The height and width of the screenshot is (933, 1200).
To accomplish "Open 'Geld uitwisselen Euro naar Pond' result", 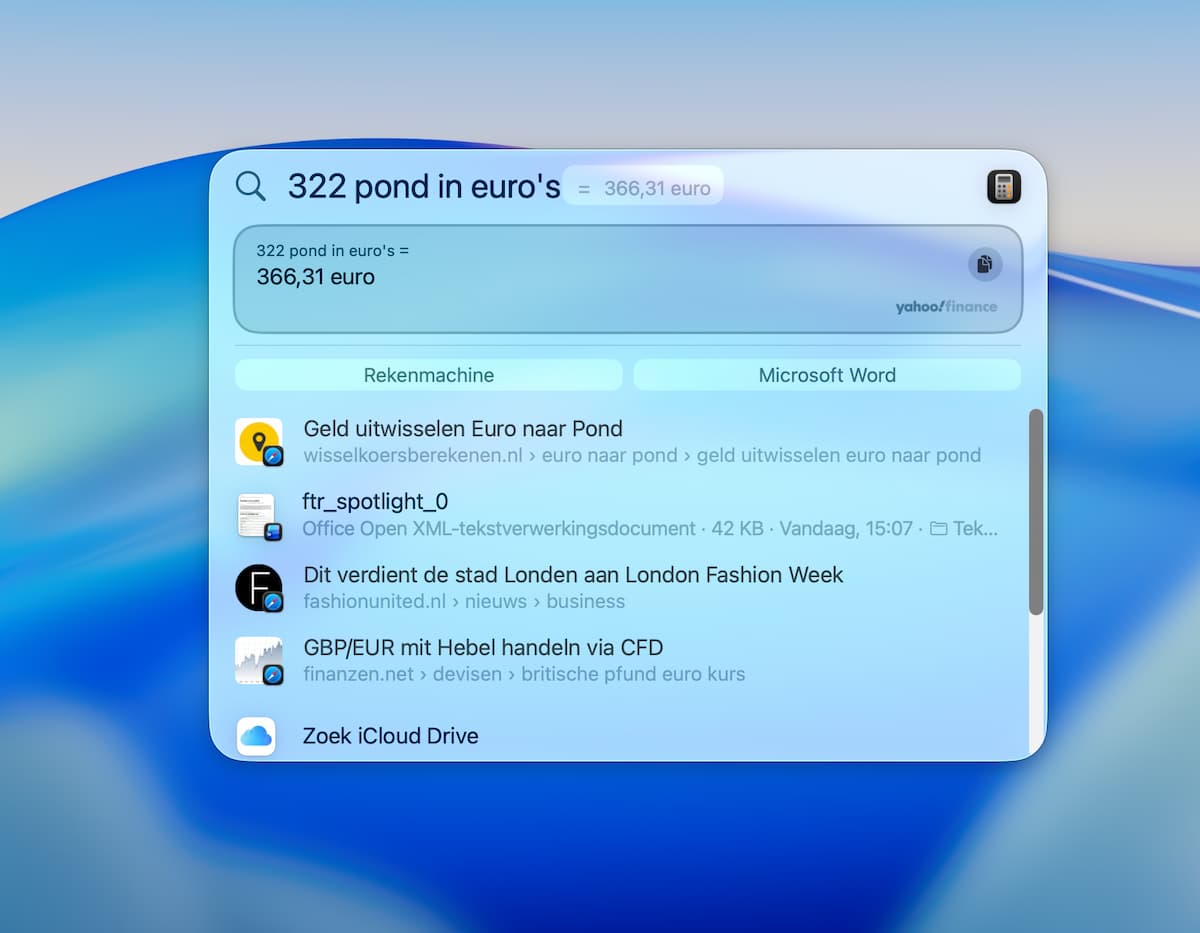I will pyautogui.click(x=463, y=429).
